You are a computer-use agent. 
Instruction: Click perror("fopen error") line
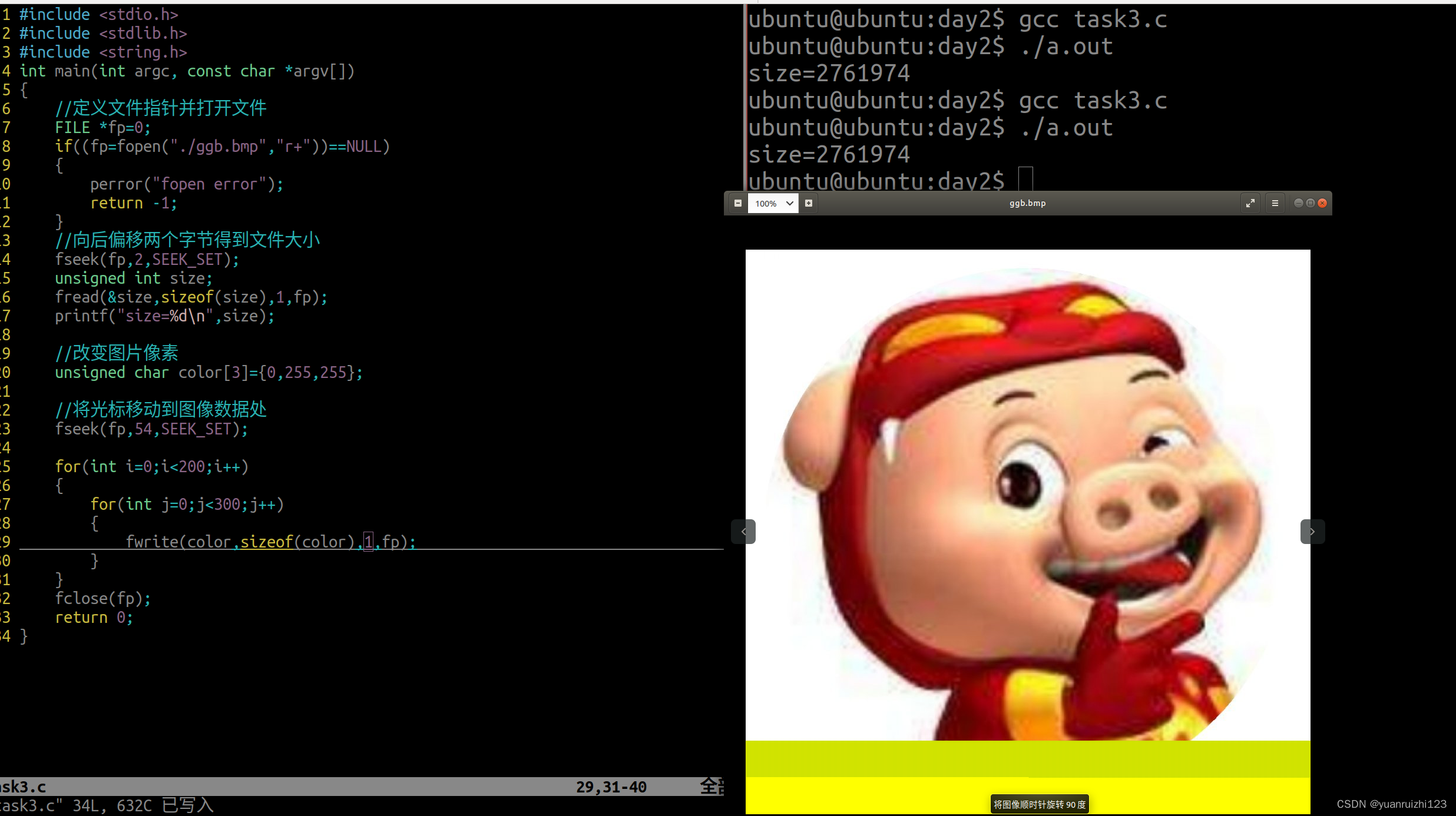(187, 184)
